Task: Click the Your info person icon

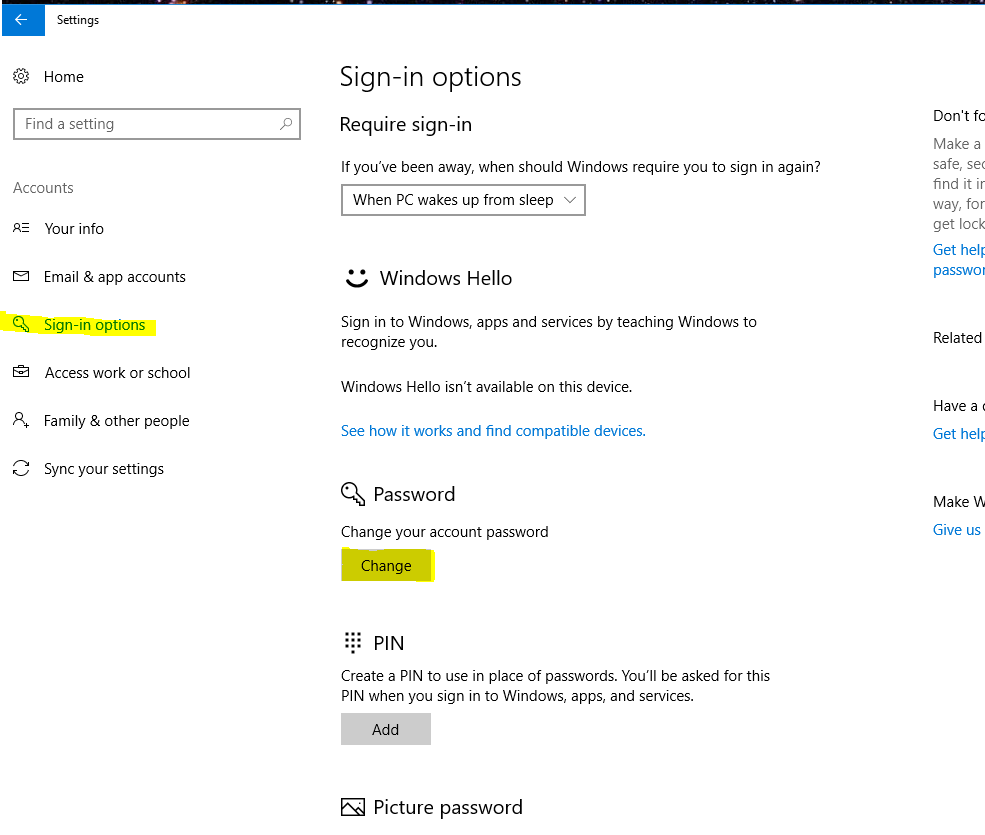Action: point(21,229)
